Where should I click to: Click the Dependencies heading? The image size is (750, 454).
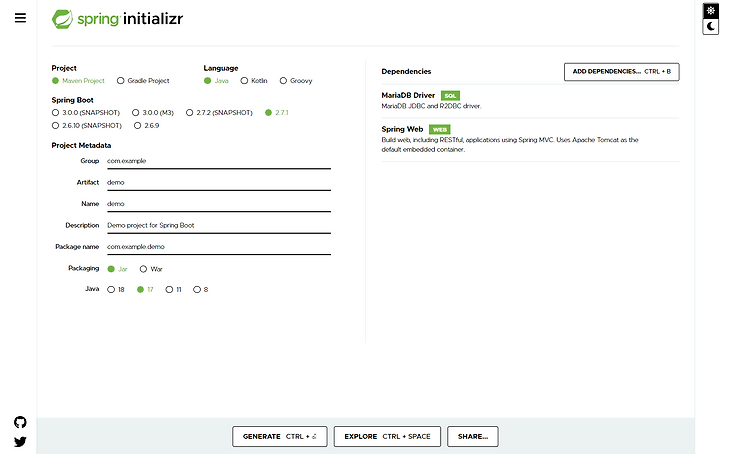coord(406,72)
